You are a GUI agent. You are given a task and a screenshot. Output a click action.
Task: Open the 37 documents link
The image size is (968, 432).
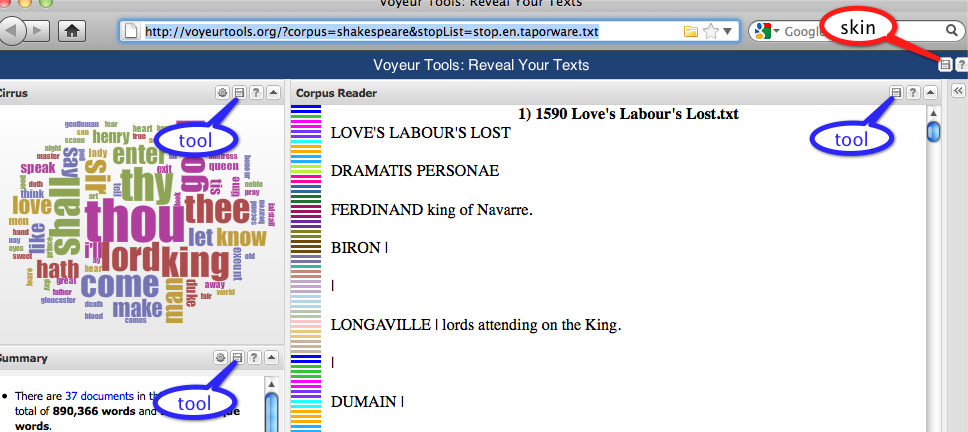point(99,396)
